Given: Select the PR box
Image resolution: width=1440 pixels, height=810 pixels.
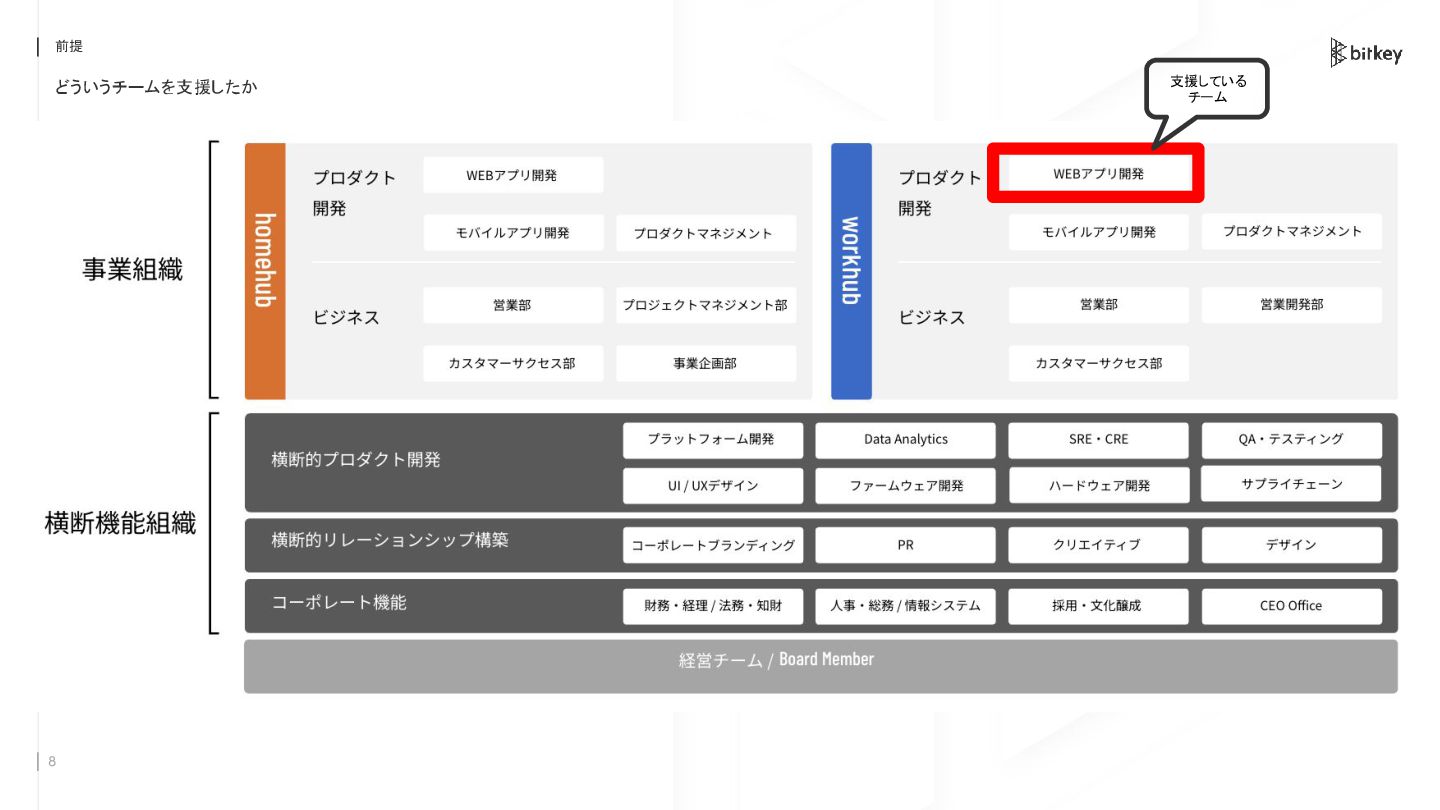Looking at the screenshot, I should [x=905, y=545].
